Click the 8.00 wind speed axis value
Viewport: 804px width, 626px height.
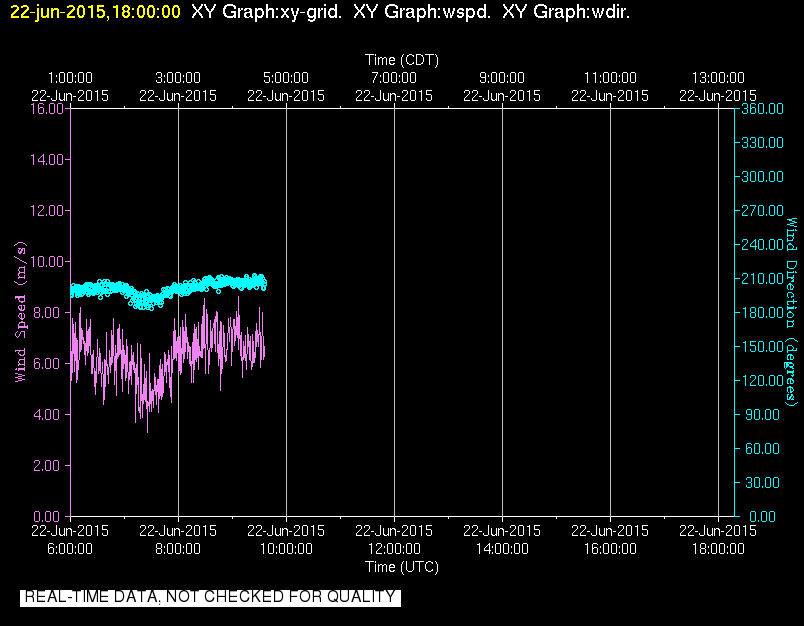(x=47, y=313)
